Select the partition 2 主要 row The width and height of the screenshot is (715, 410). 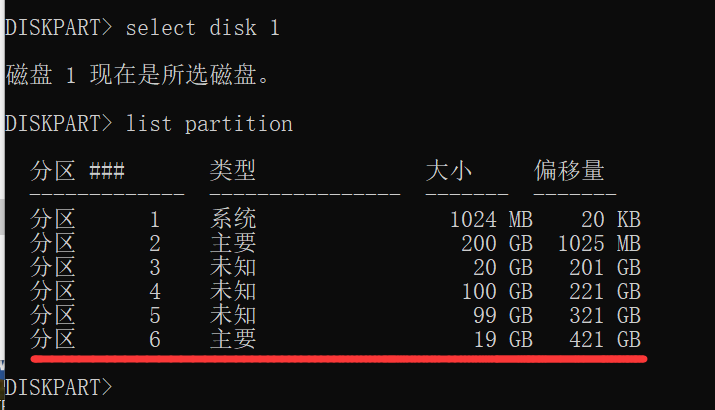[336, 244]
